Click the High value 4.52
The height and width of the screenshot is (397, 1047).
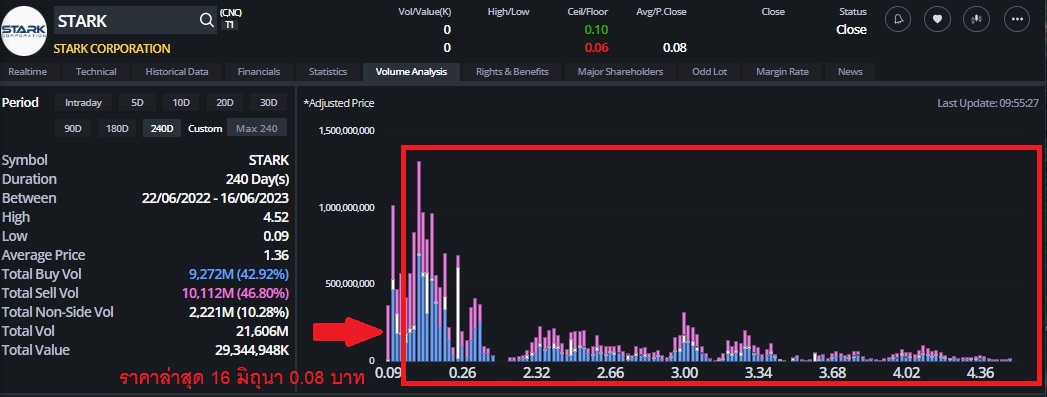[x=277, y=217]
